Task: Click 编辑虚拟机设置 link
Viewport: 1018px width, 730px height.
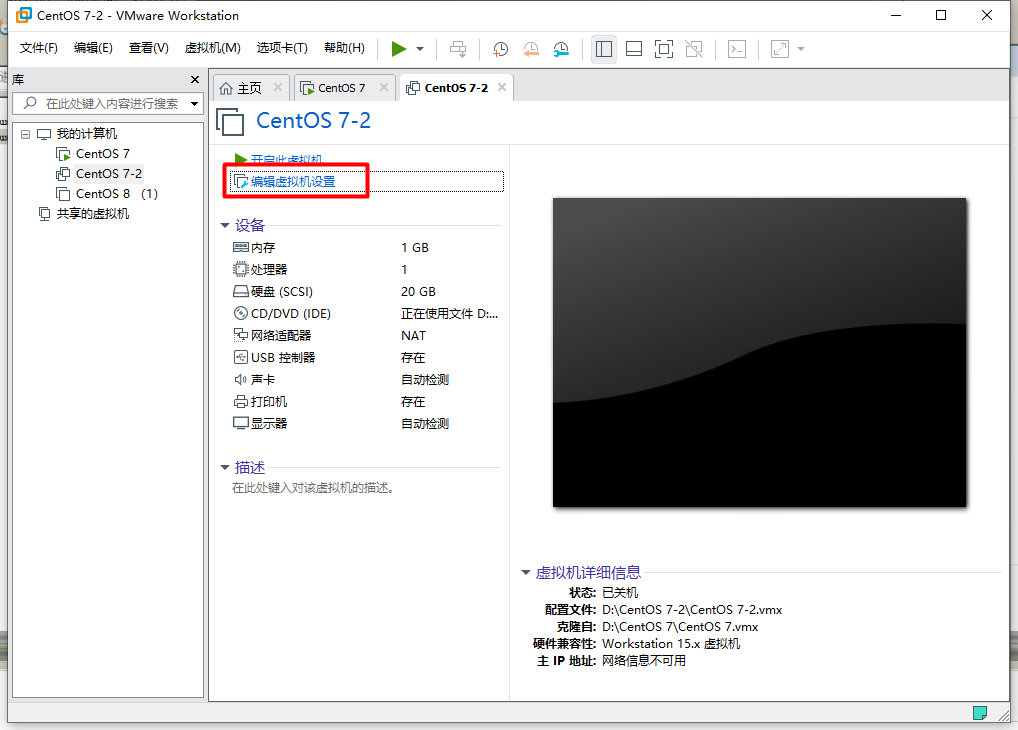Action: [x=295, y=181]
